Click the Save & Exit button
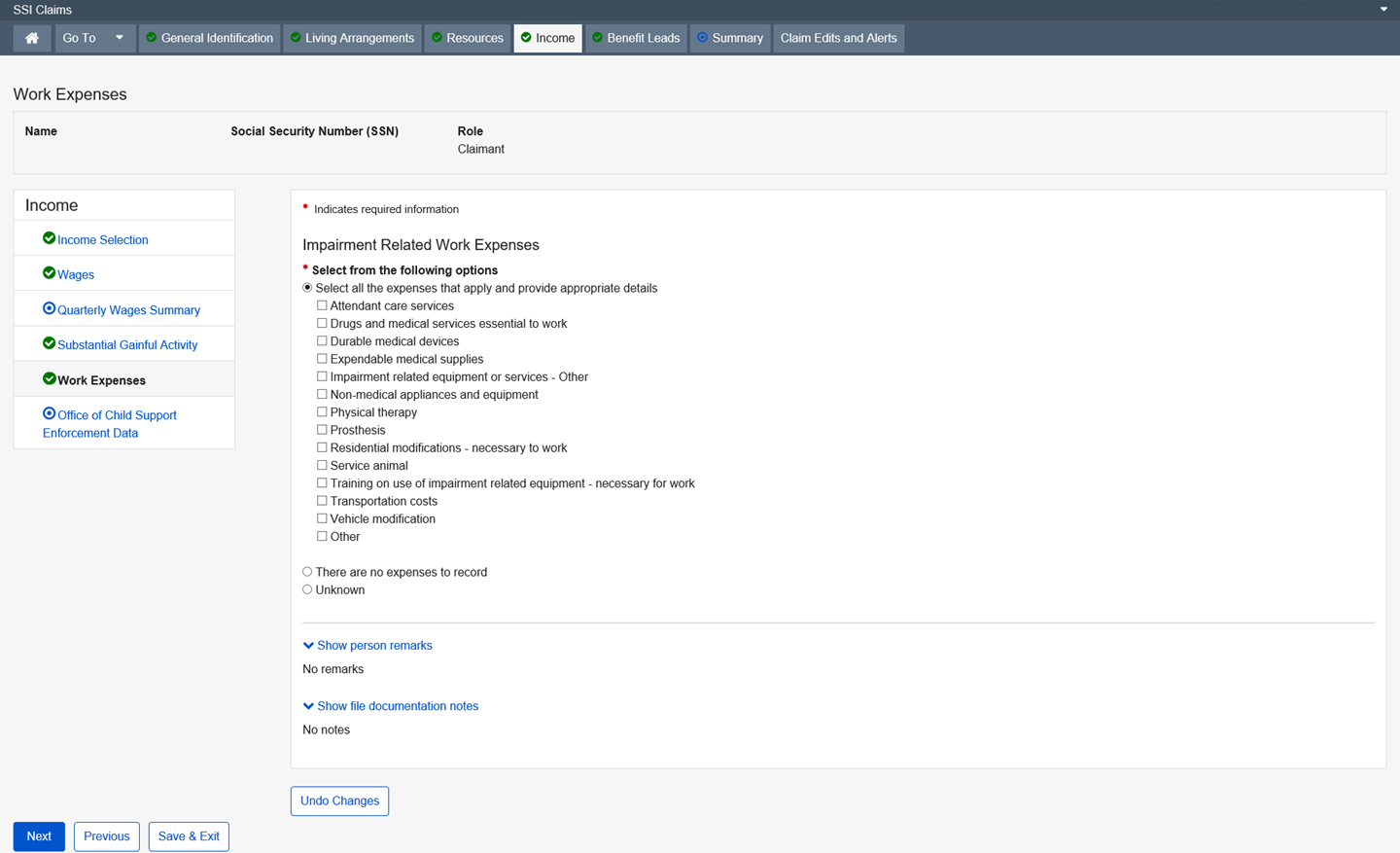This screenshot has height=853, width=1400. tap(189, 836)
